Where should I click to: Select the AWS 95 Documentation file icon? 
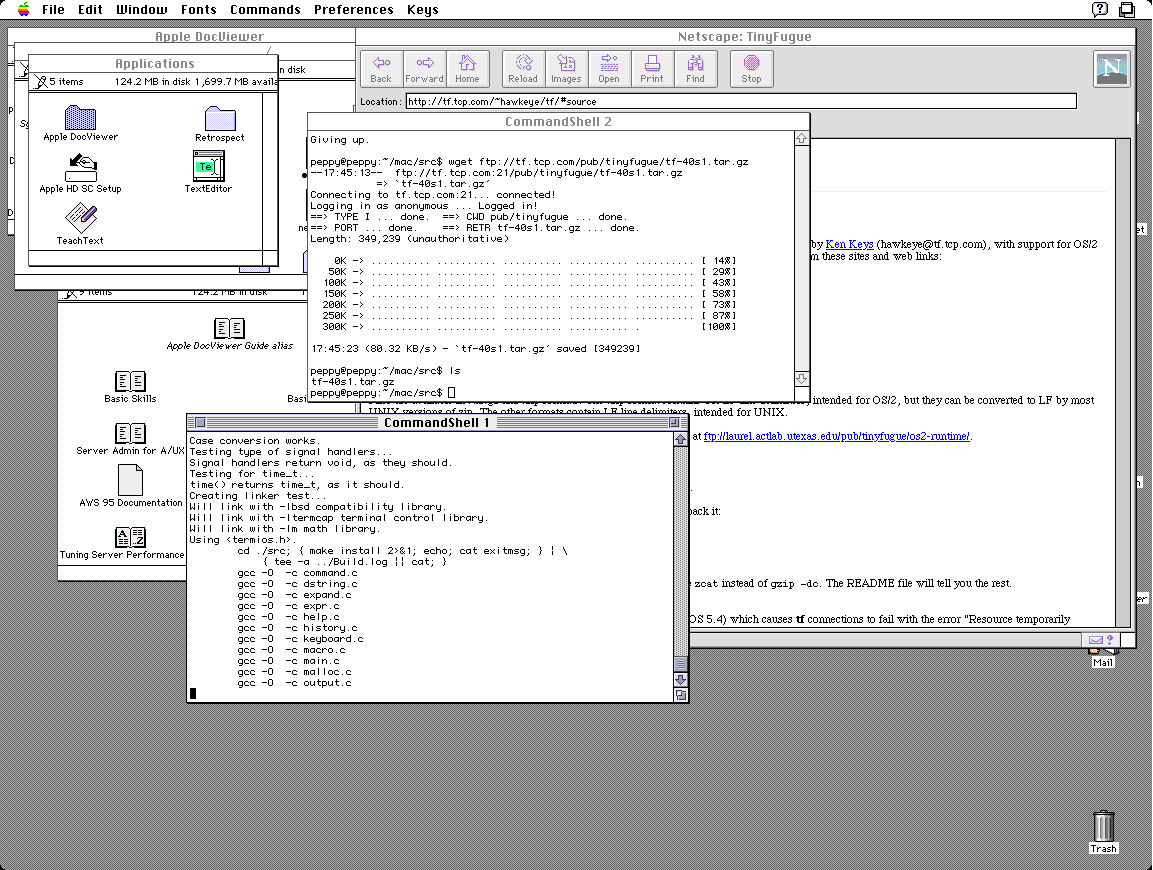[x=130, y=480]
